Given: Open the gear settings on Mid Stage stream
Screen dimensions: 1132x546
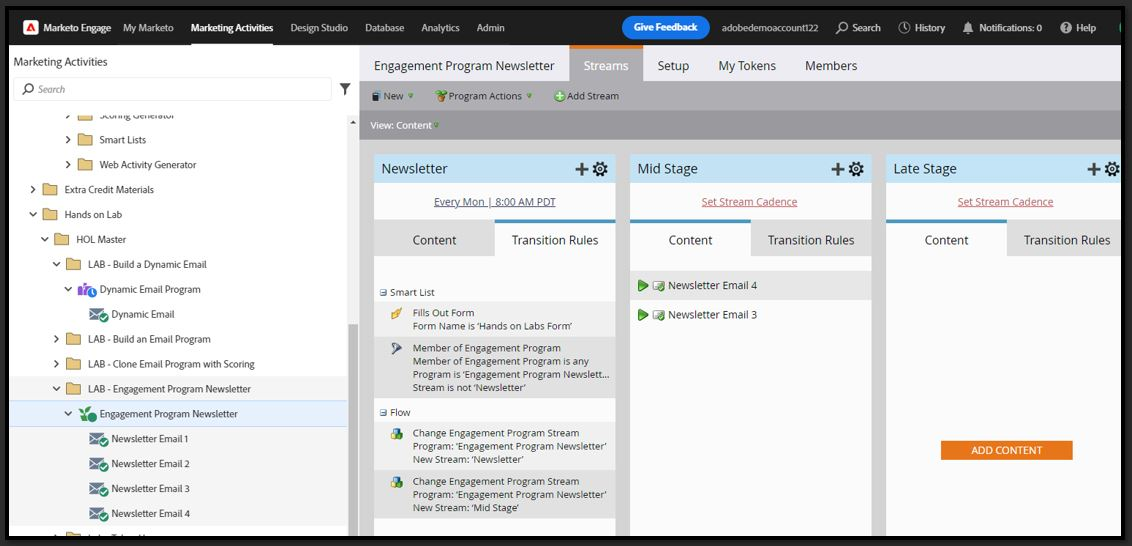Looking at the screenshot, I should coord(856,169).
